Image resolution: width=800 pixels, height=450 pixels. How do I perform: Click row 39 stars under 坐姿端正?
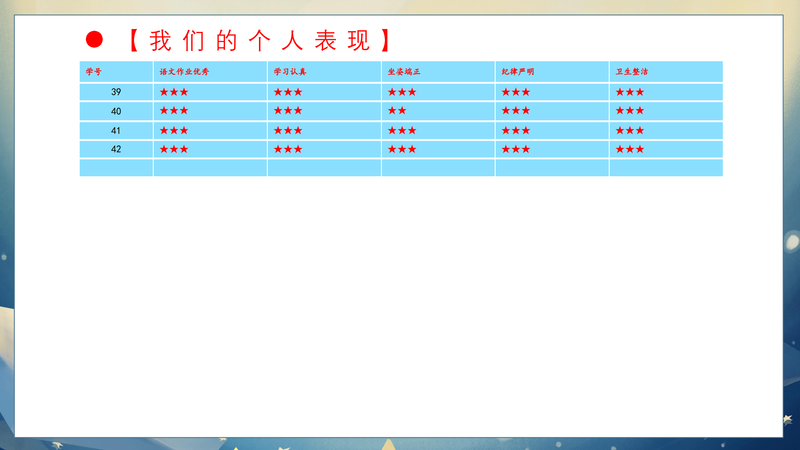(402, 92)
